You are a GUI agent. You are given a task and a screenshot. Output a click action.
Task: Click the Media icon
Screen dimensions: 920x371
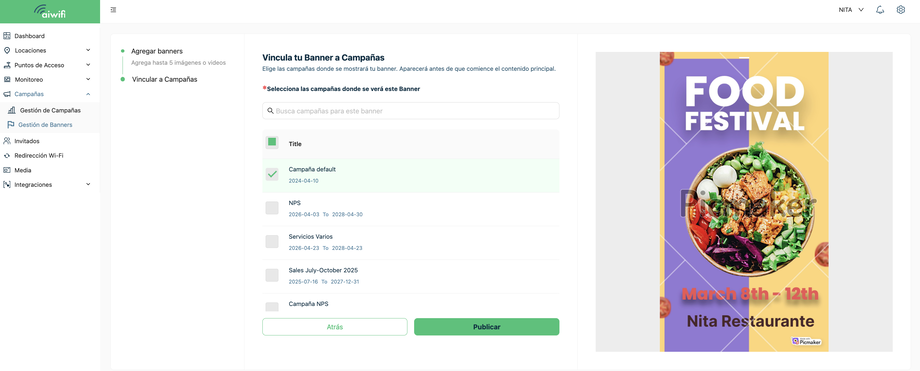7,170
